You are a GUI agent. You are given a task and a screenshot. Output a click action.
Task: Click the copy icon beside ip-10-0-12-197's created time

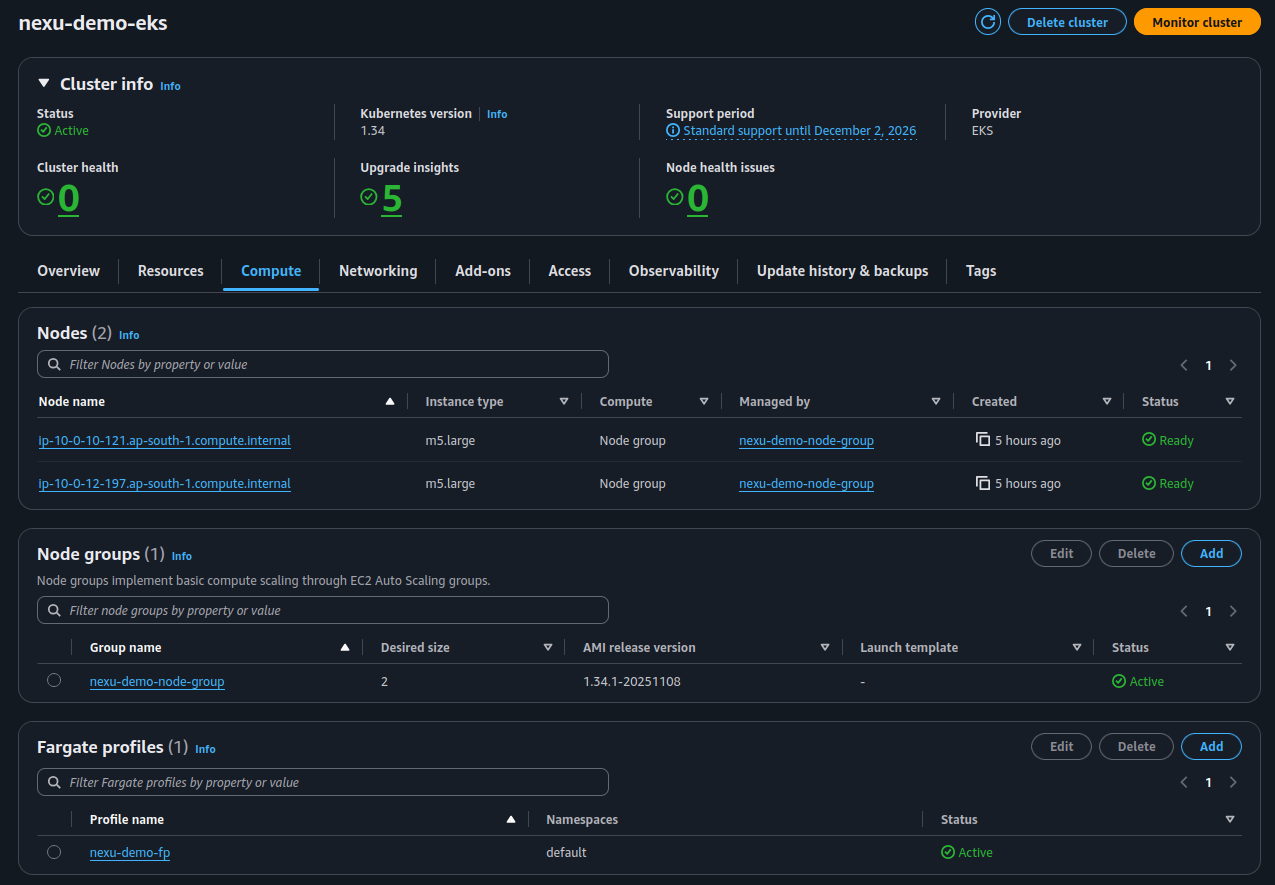(x=983, y=483)
